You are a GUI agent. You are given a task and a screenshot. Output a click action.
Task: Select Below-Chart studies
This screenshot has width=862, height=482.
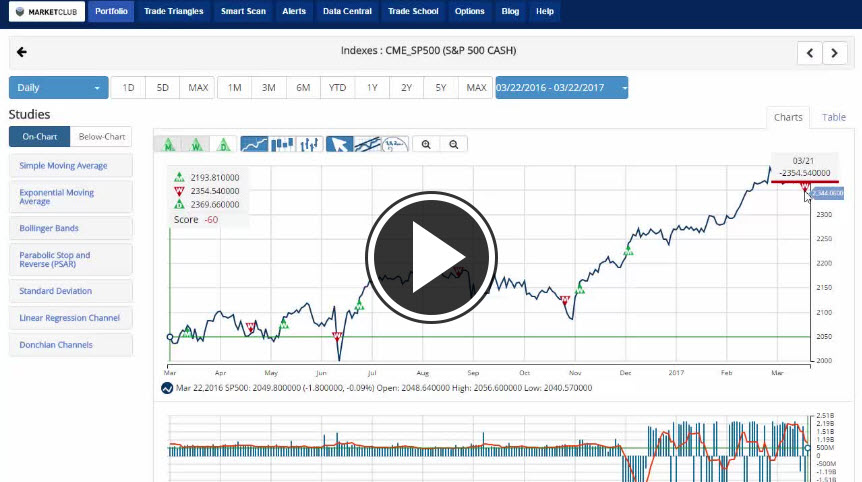pos(101,137)
